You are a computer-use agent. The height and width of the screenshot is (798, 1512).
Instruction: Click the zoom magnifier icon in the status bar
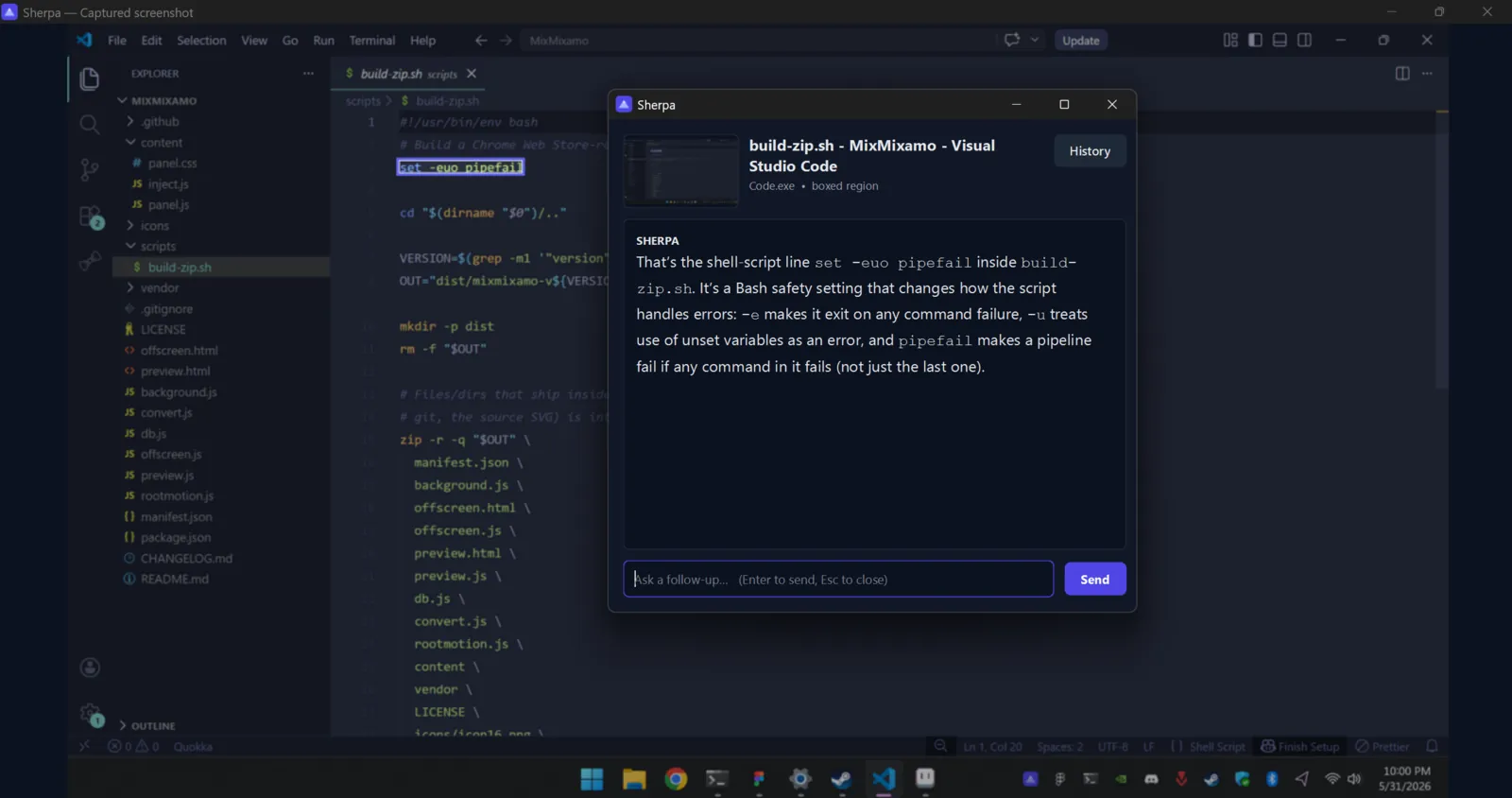click(x=940, y=746)
